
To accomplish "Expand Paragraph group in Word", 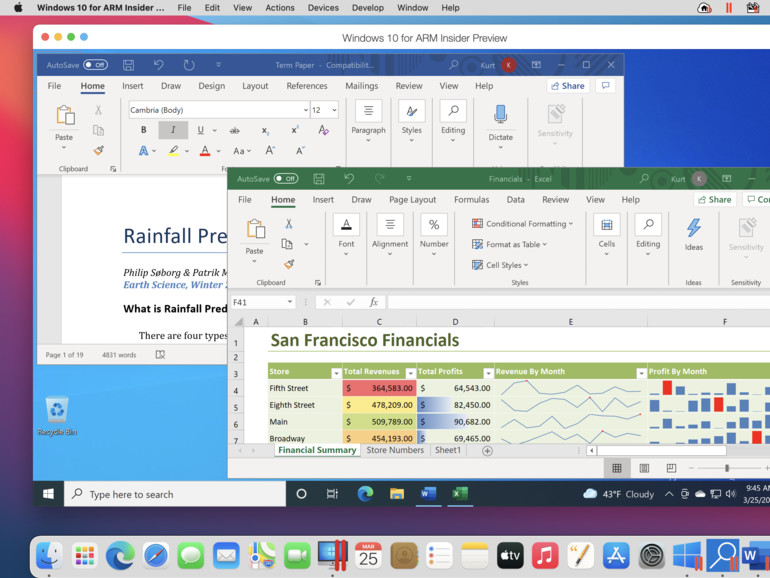I will tap(368, 122).
